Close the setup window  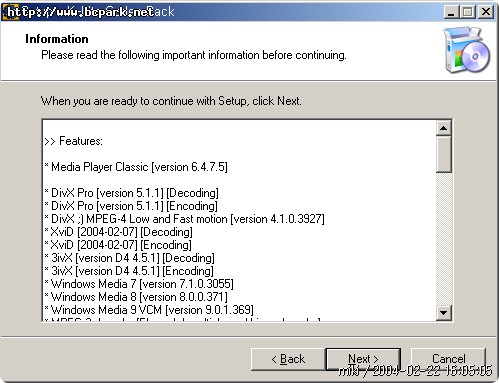coord(486,12)
